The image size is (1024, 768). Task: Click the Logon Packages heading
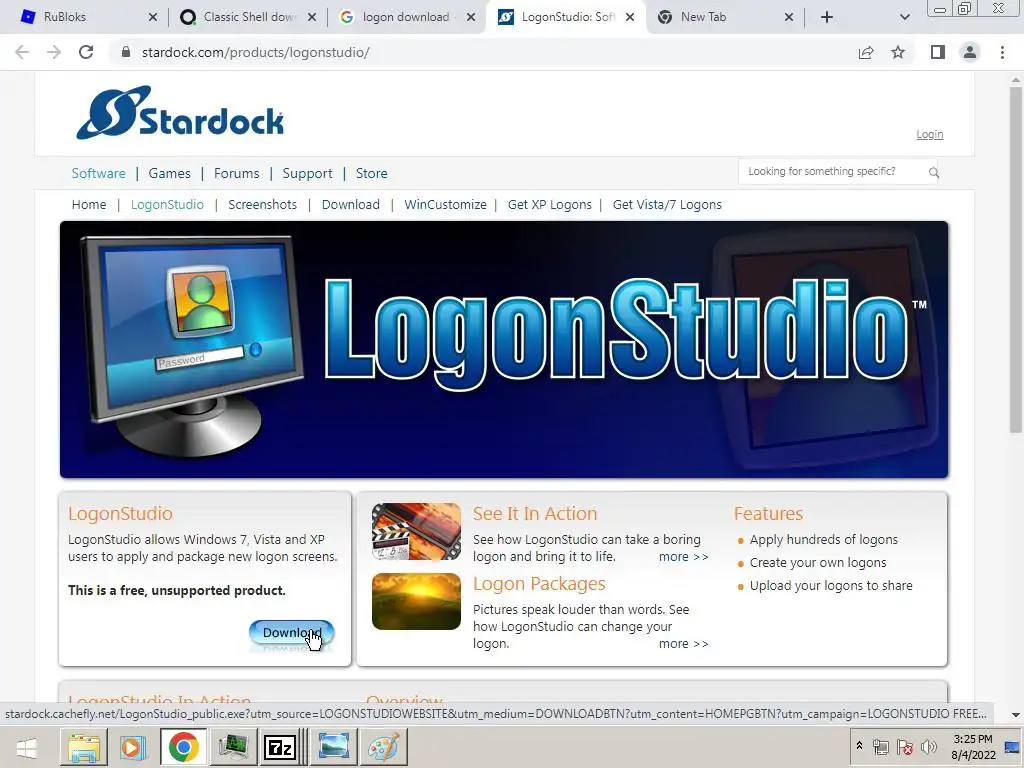(x=539, y=584)
